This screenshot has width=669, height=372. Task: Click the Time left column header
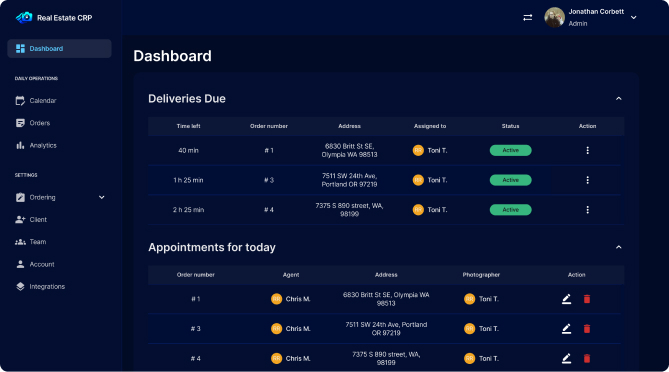[188, 126]
